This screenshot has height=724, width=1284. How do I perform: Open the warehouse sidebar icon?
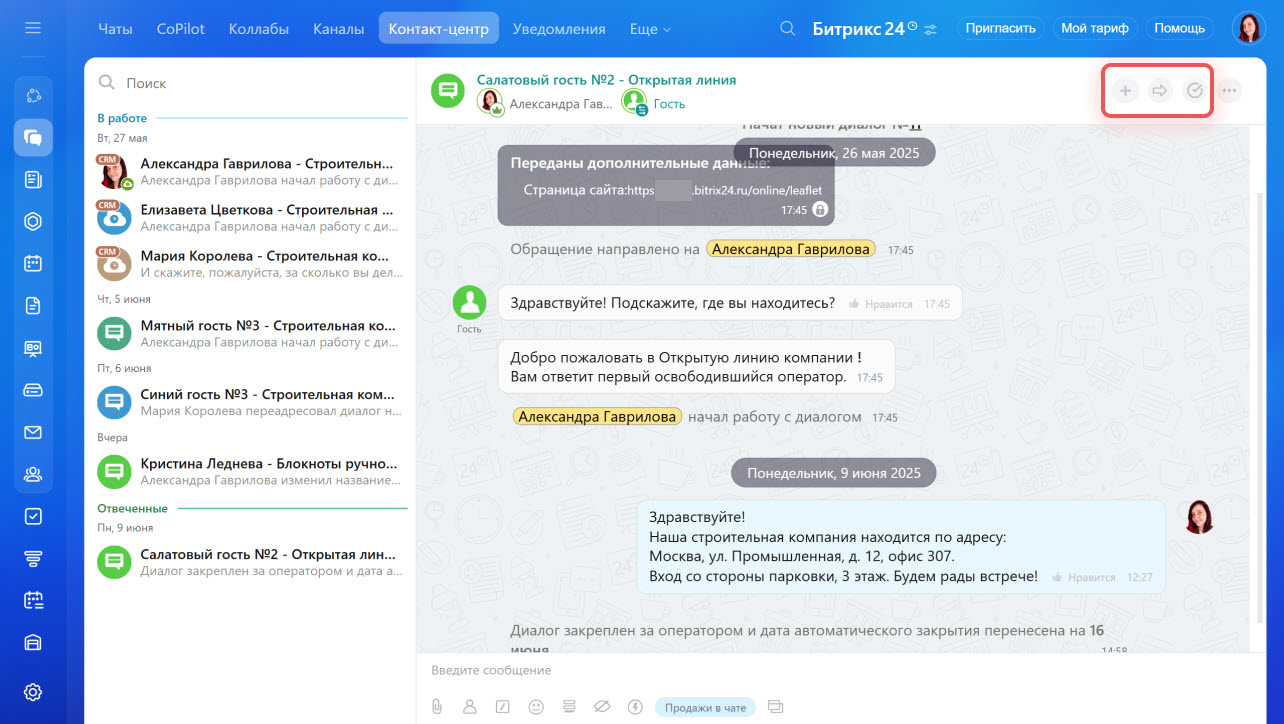(x=33, y=642)
